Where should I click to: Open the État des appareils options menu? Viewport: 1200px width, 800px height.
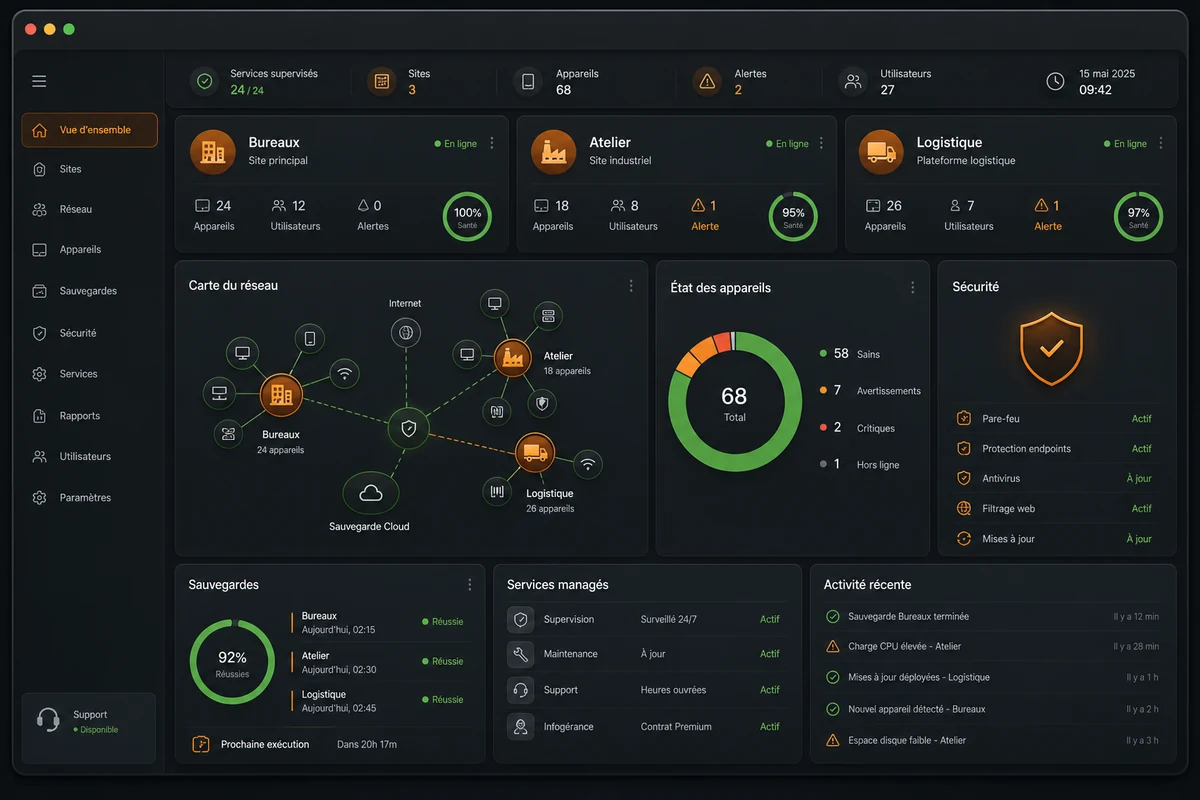pos(912,287)
